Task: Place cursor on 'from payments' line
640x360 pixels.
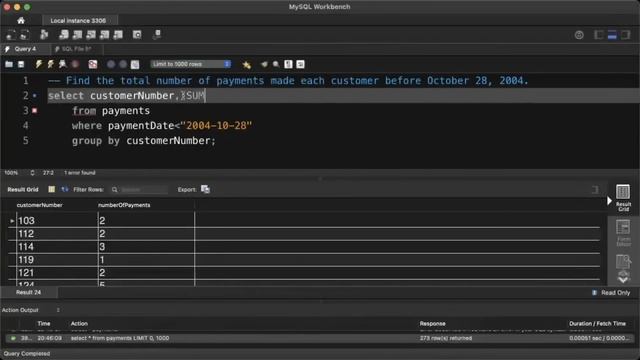Action: tap(111, 111)
